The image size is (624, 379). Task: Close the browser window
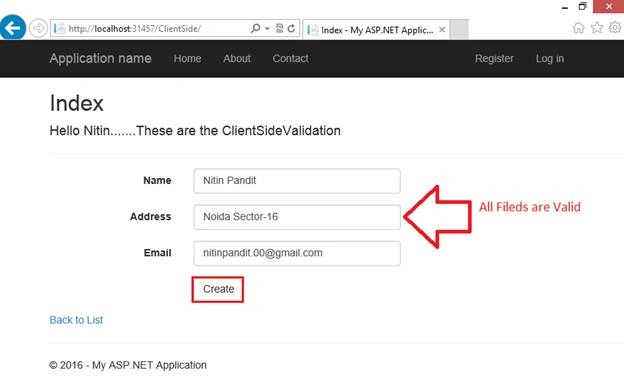(608, 6)
